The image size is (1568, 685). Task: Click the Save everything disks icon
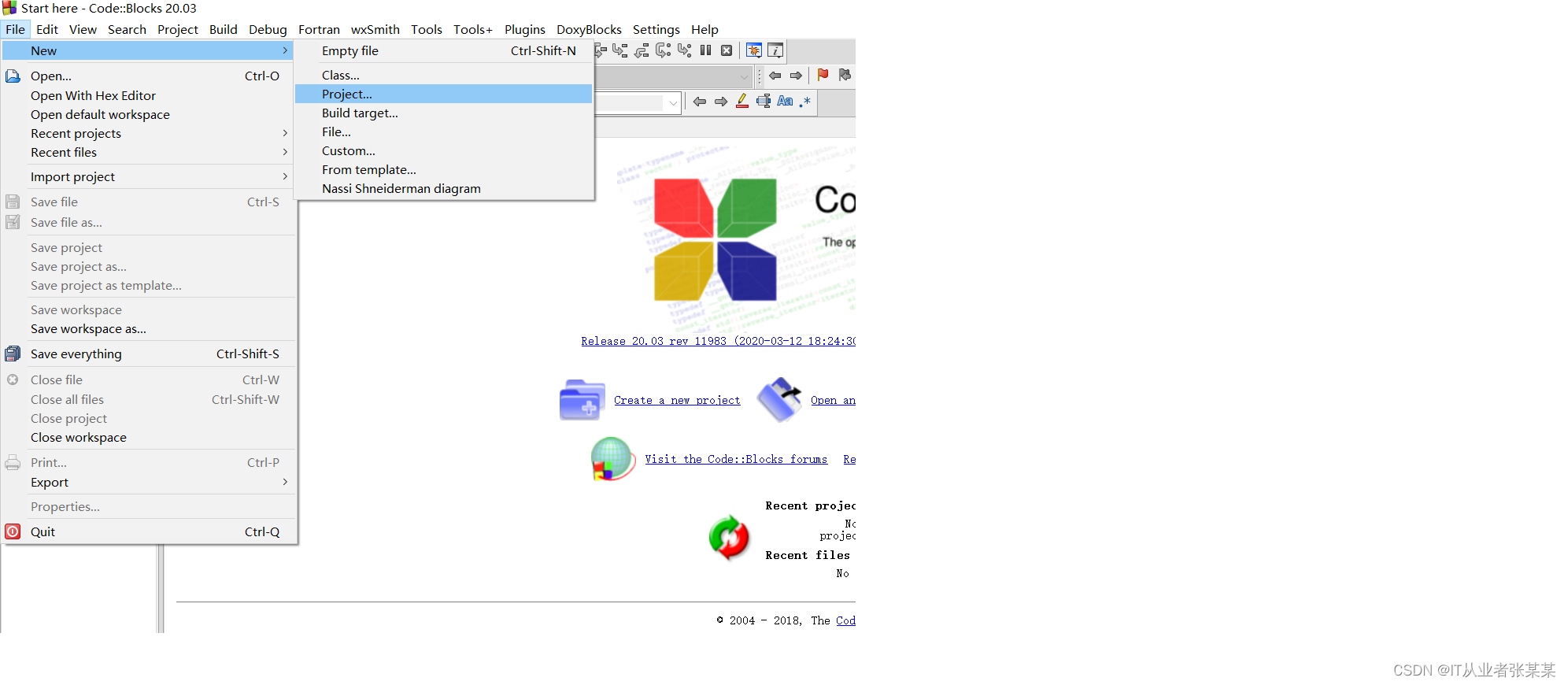coord(13,354)
